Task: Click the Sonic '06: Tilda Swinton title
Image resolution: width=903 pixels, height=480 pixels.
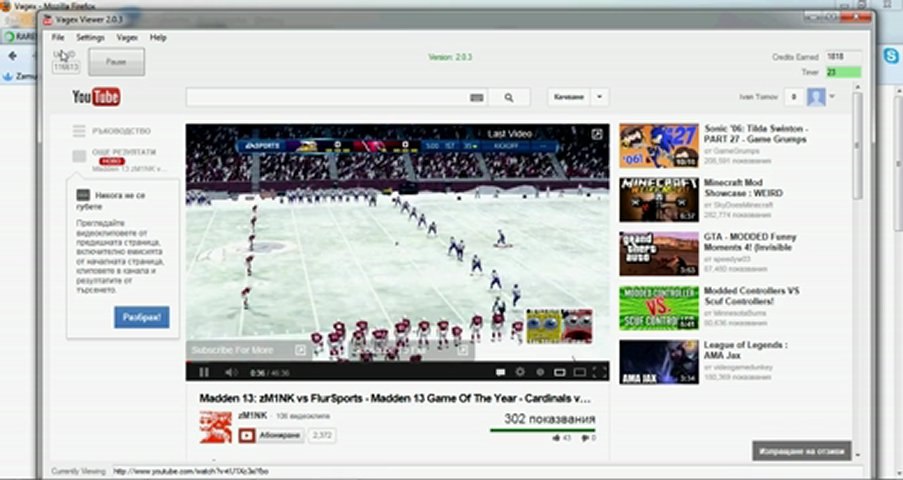Action: coord(756,134)
